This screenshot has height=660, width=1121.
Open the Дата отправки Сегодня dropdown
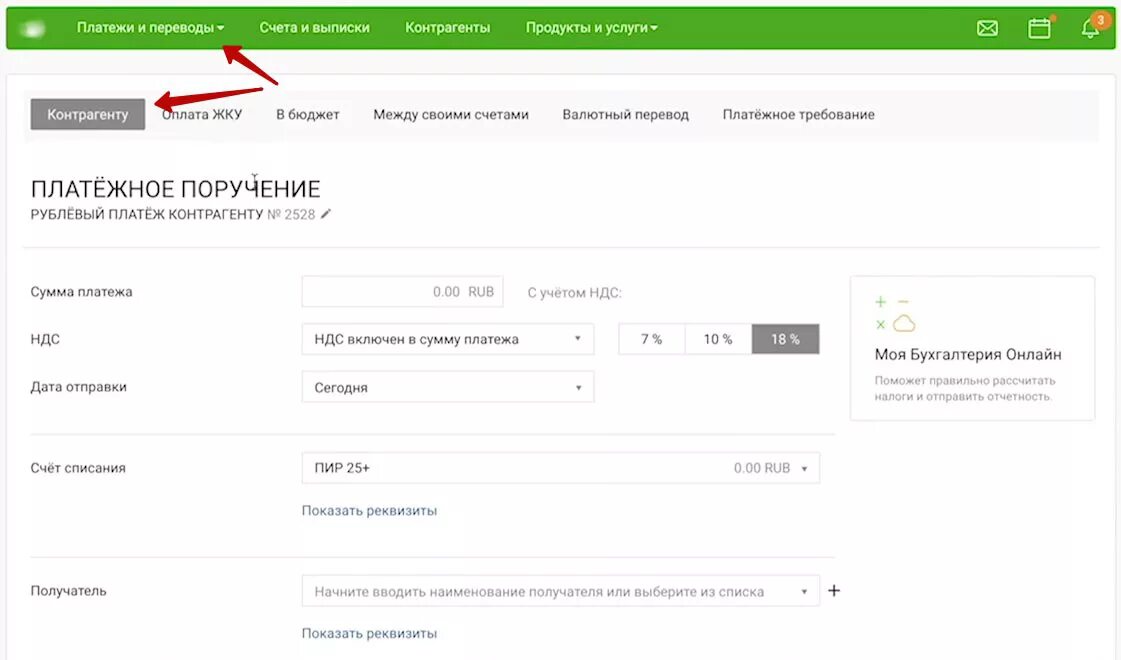click(x=448, y=387)
